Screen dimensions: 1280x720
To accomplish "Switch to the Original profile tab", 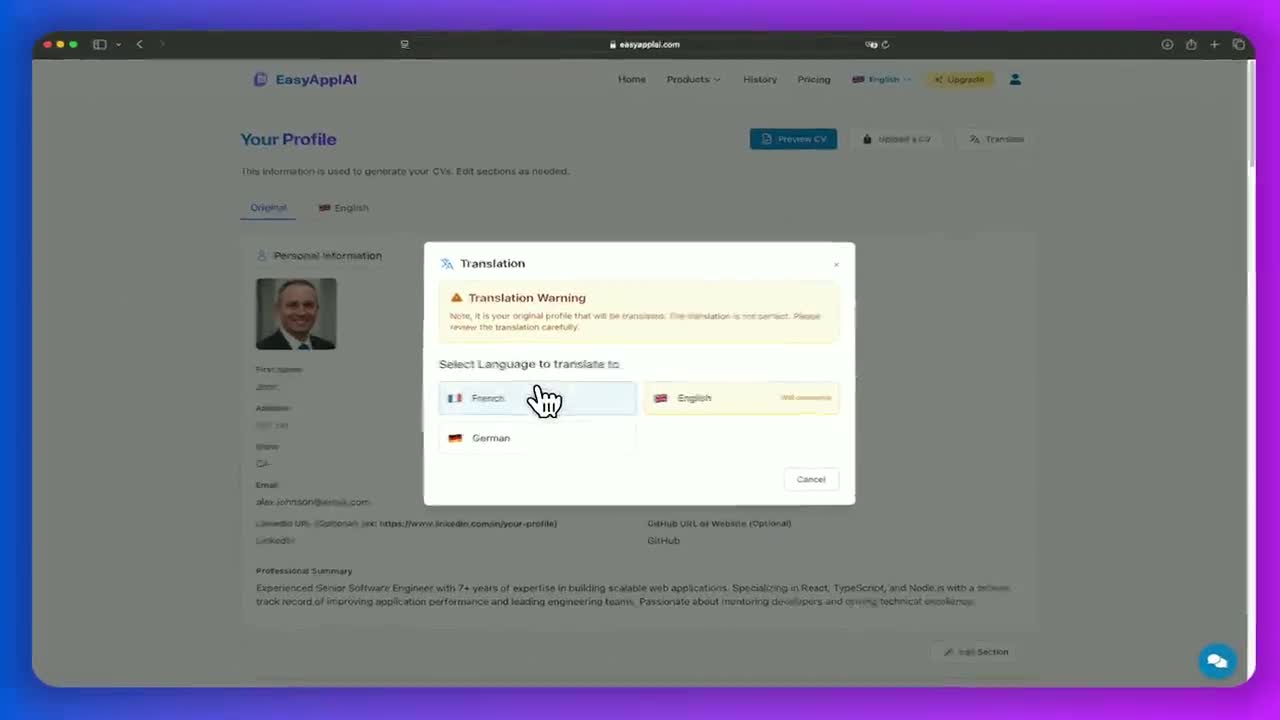I will point(268,208).
